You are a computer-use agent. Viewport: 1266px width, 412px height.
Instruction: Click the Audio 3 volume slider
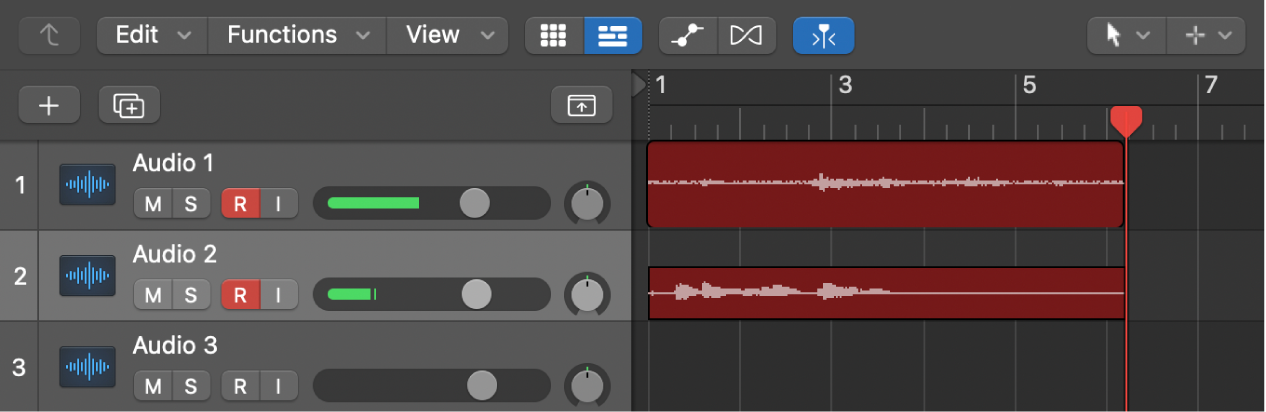point(432,385)
